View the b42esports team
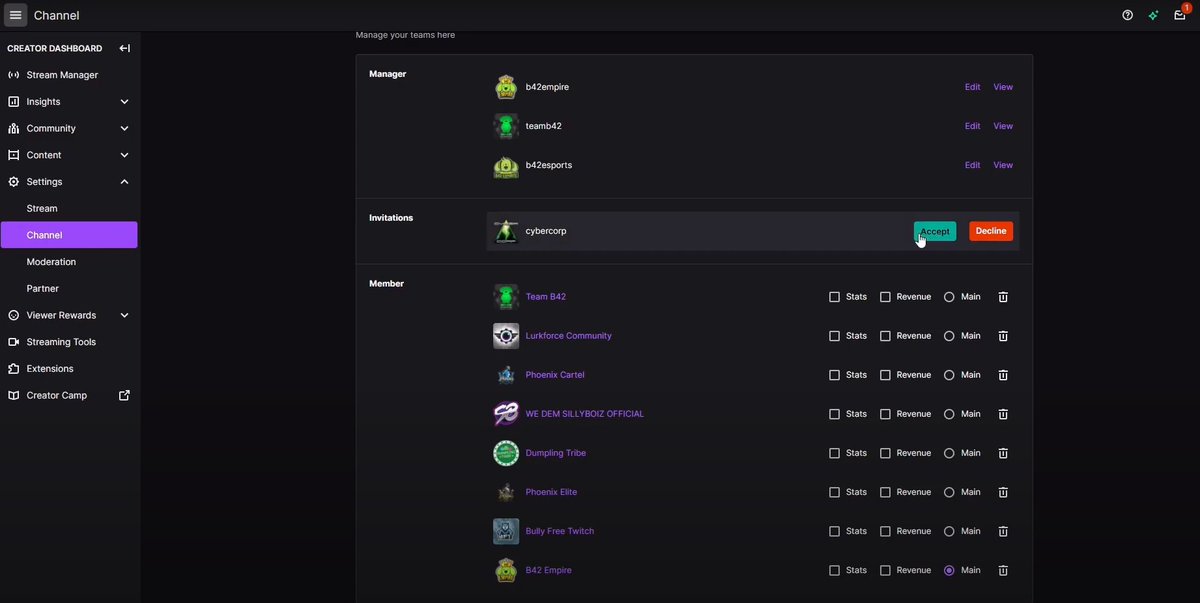This screenshot has width=1200, height=603. [x=1003, y=165]
